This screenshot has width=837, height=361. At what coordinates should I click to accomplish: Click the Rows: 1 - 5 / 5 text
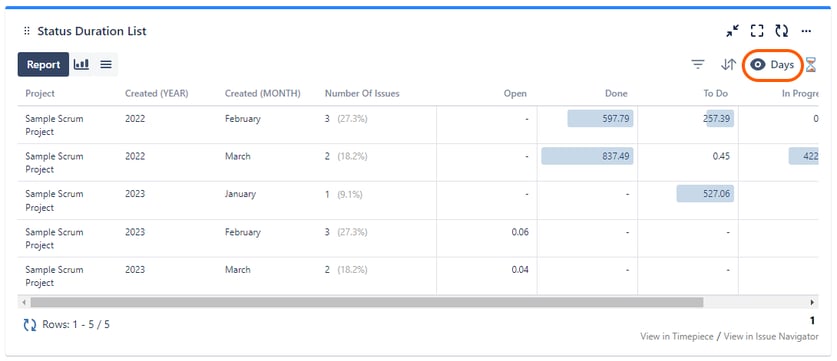pyautogui.click(x=76, y=324)
